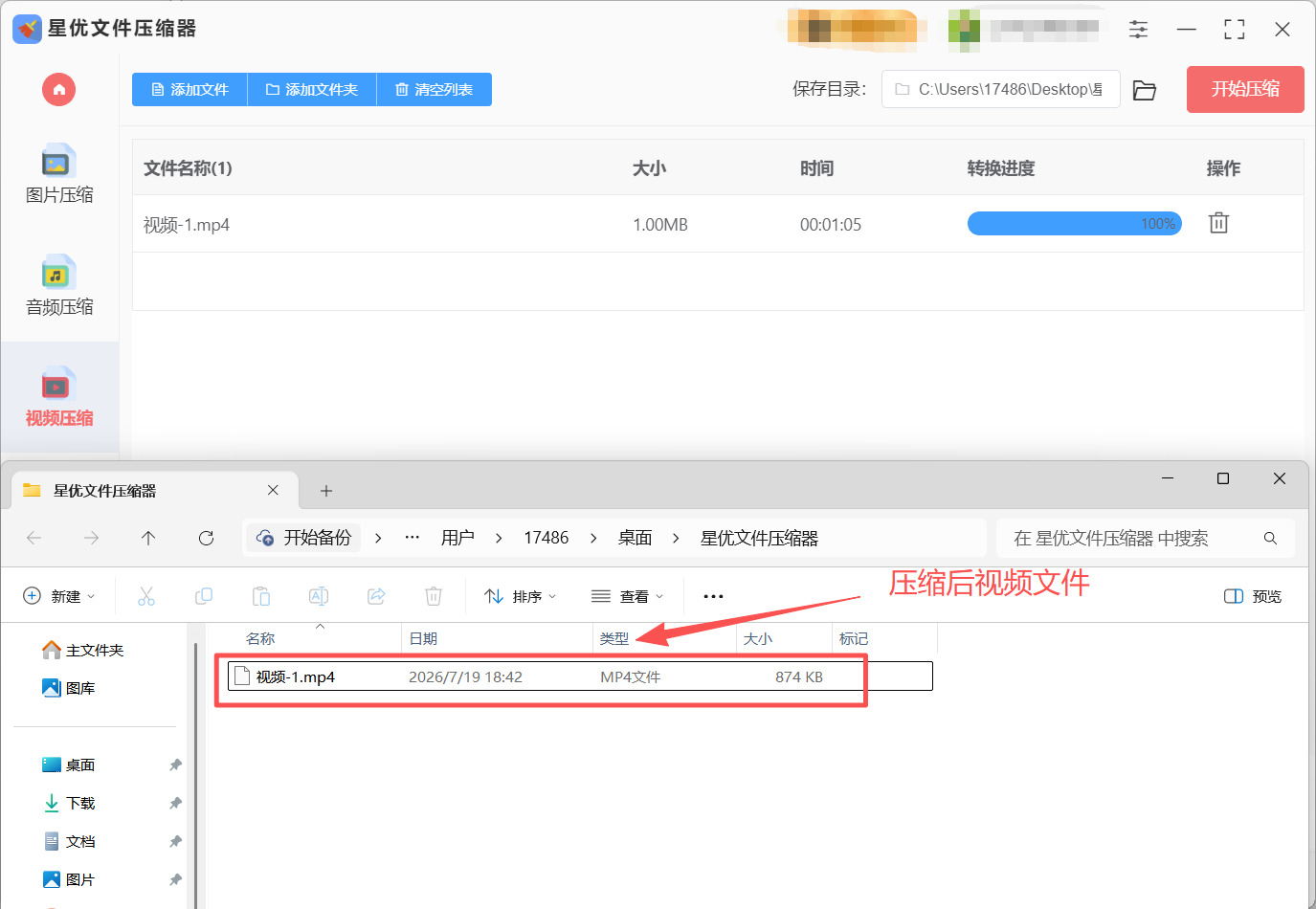1316x909 pixels.
Task: Unpin 桌面 using its pin icon
Action: [x=175, y=765]
